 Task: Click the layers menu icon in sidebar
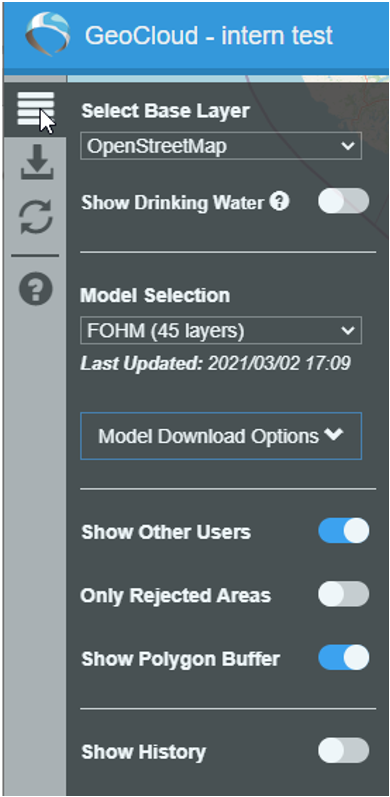pyautogui.click(x=36, y=109)
